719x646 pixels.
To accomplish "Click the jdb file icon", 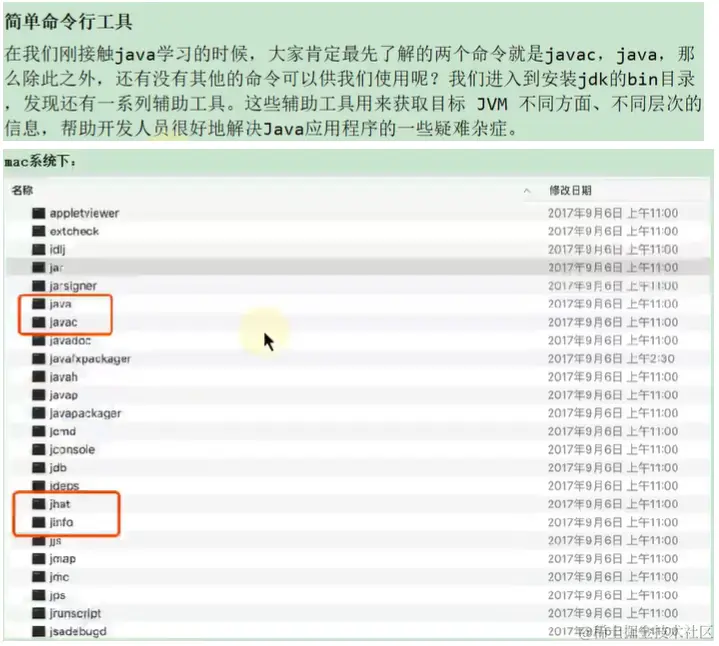I will coord(39,468).
